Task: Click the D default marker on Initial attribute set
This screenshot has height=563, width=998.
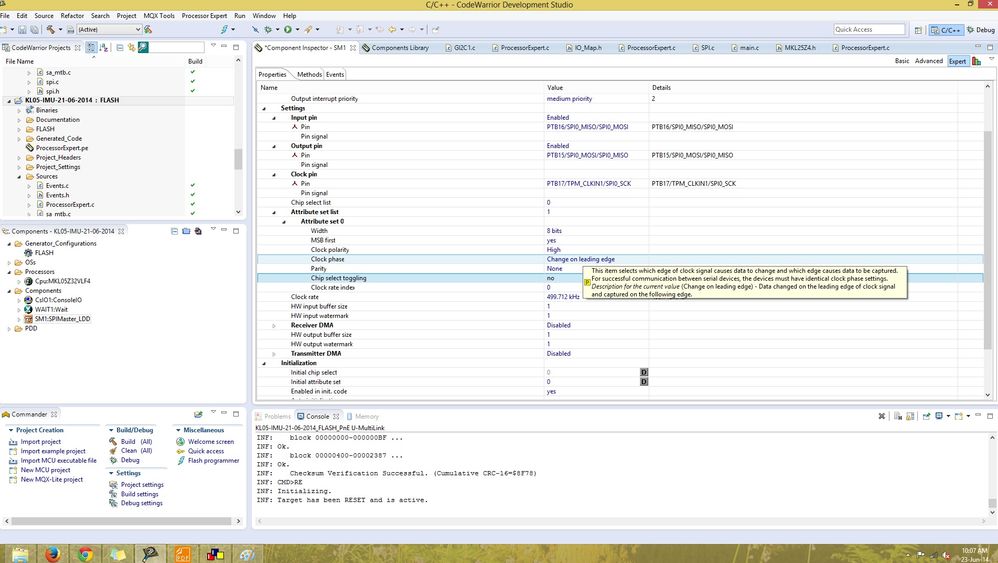Action: coord(643,382)
